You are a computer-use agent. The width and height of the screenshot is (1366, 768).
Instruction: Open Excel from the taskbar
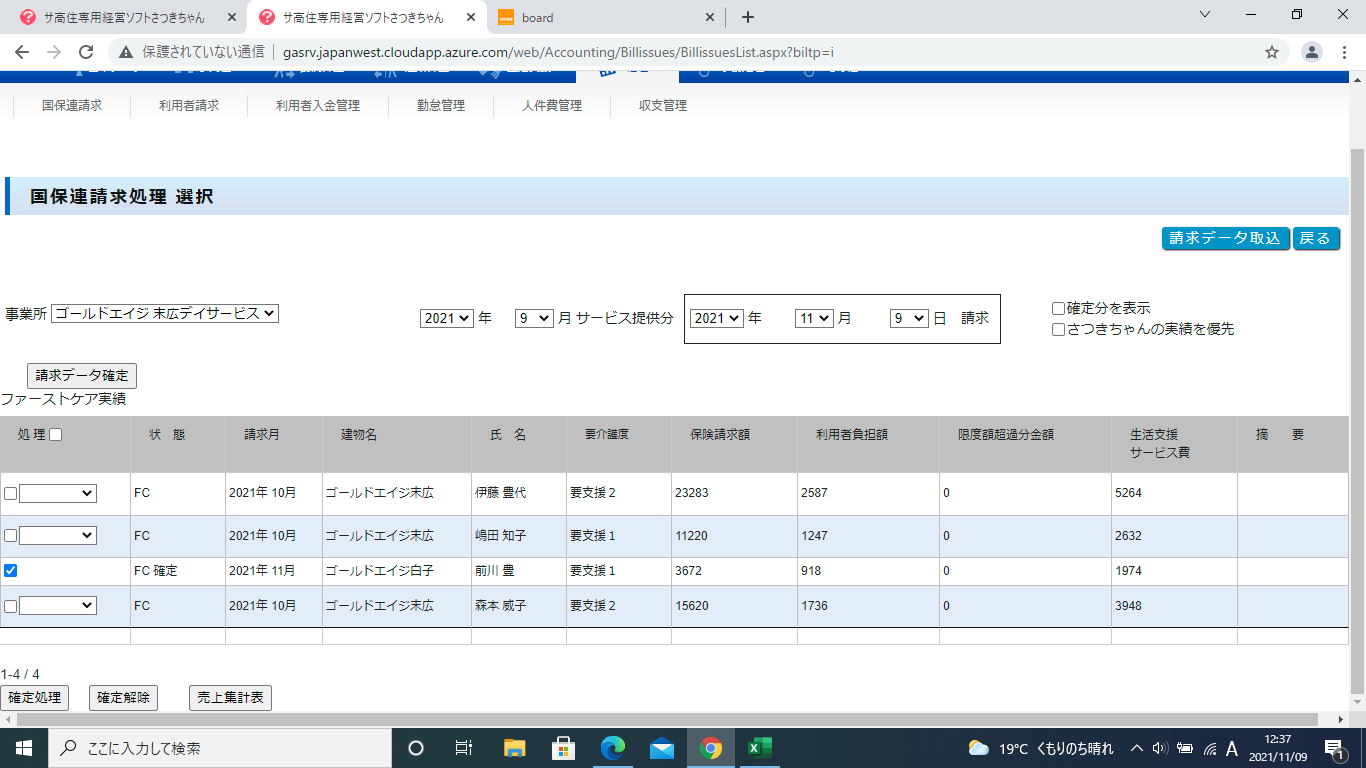[759, 748]
